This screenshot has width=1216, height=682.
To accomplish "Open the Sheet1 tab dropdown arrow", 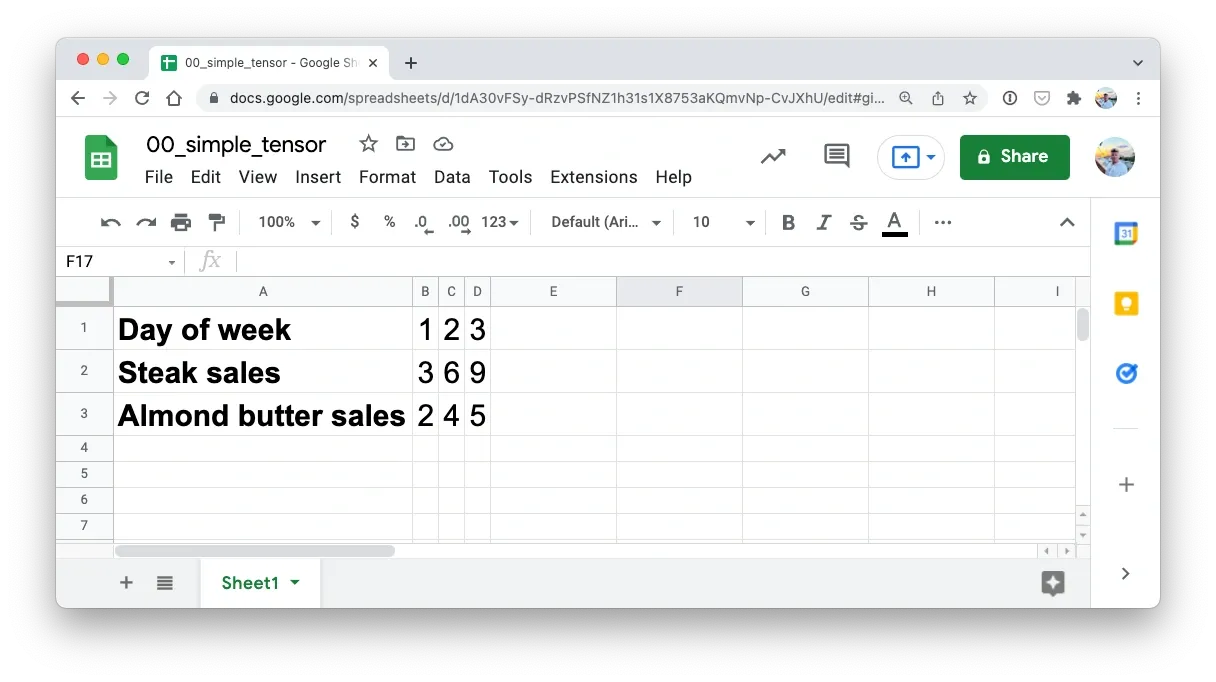I will pos(295,583).
